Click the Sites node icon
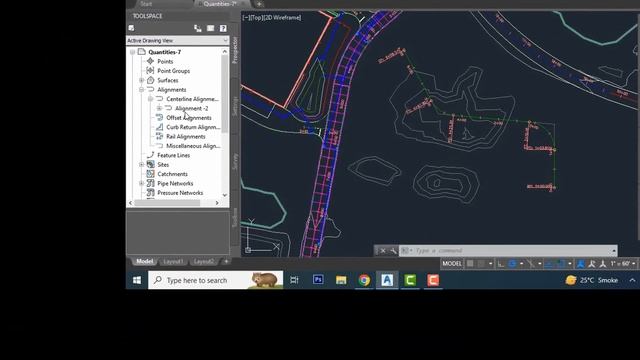 [150, 164]
